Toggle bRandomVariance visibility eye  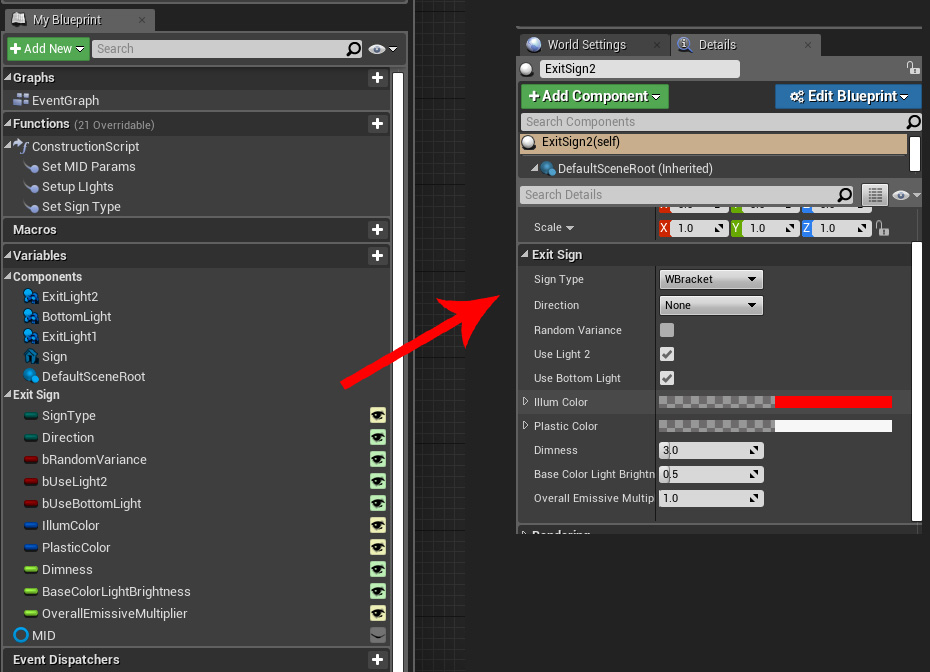coord(378,459)
